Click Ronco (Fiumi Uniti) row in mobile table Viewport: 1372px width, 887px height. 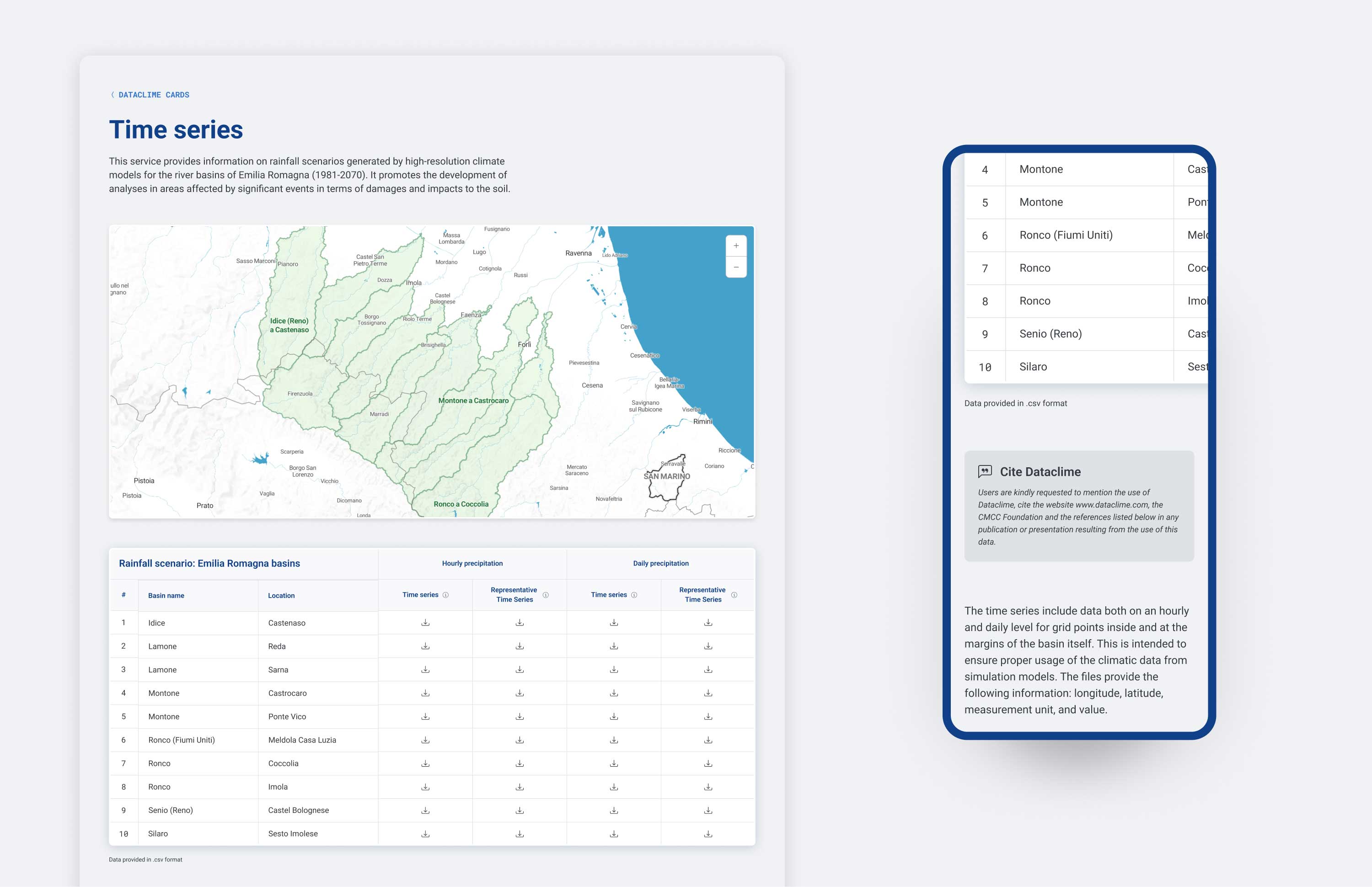point(1066,235)
